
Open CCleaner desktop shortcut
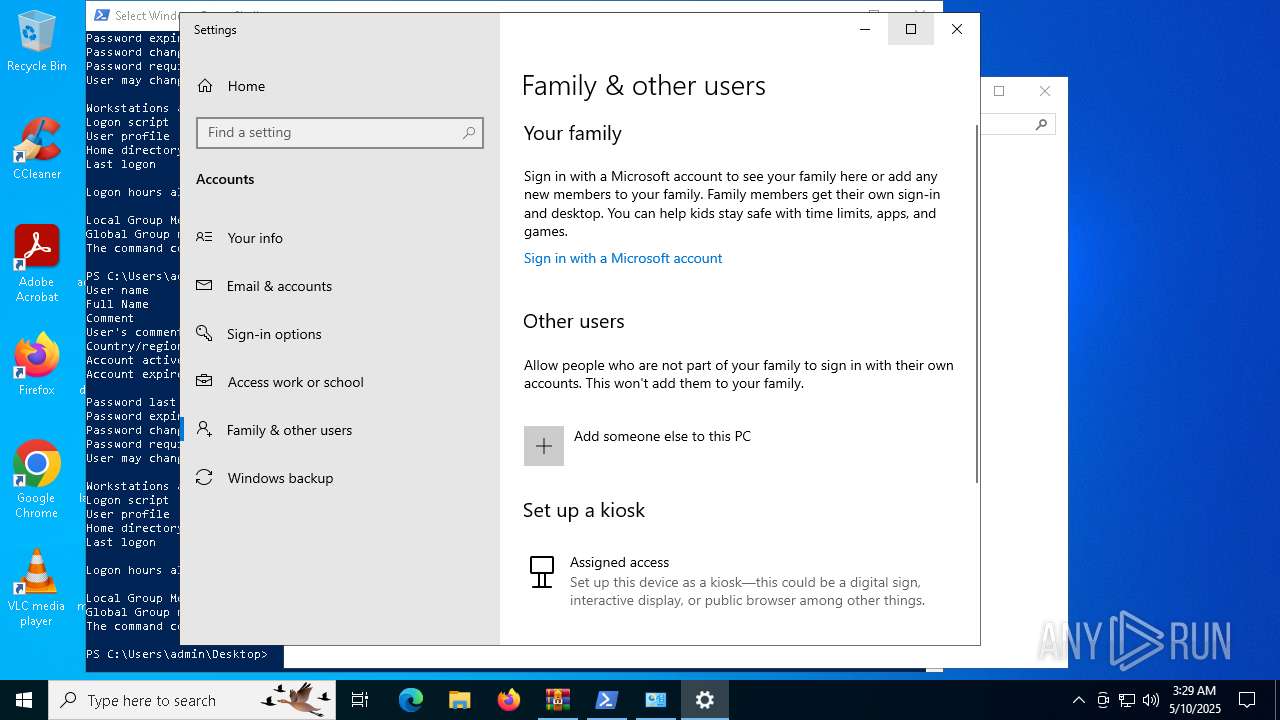point(37,150)
